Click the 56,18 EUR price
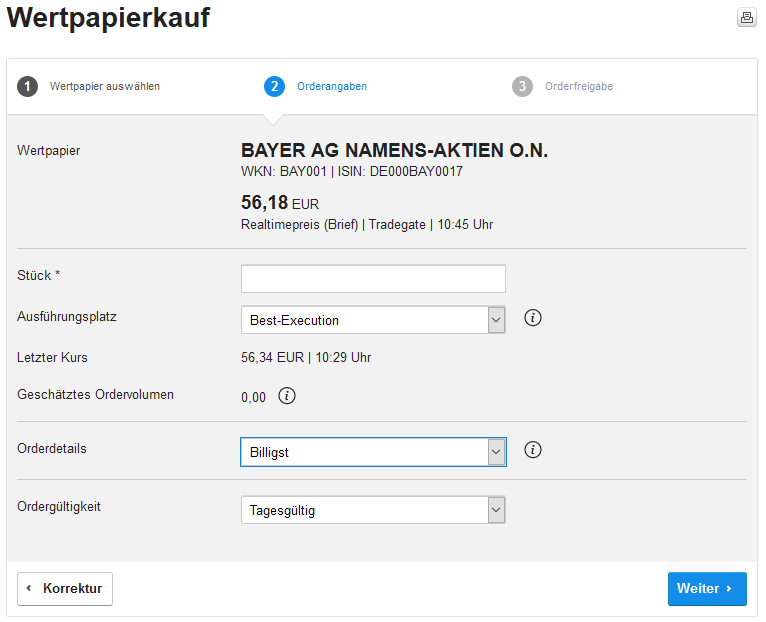This screenshot has height=622, width=766. click(280, 202)
